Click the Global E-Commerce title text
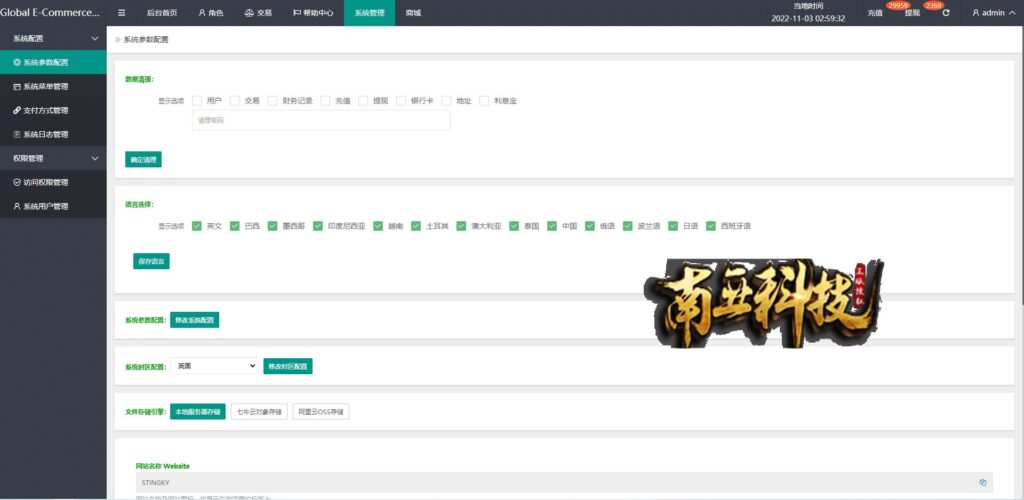The height and width of the screenshot is (500, 1024). [x=50, y=12]
